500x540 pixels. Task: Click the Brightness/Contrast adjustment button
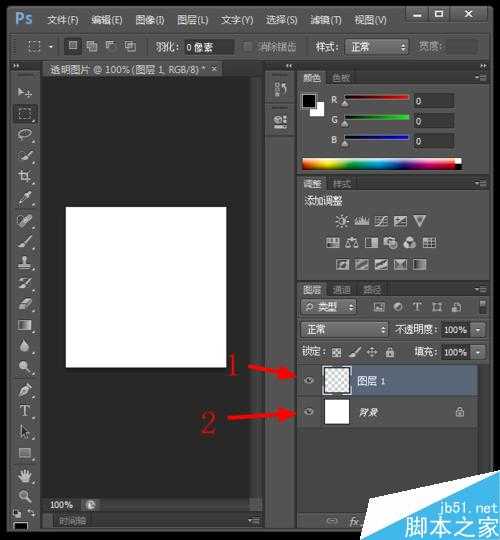342,221
